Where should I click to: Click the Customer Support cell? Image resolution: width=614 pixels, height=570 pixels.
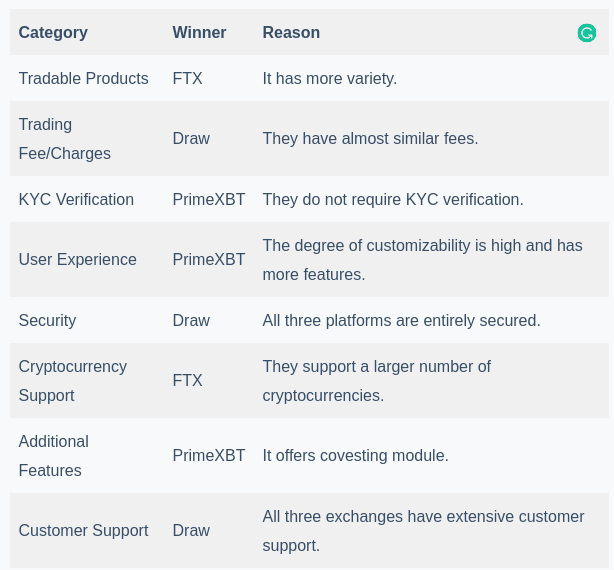83,531
